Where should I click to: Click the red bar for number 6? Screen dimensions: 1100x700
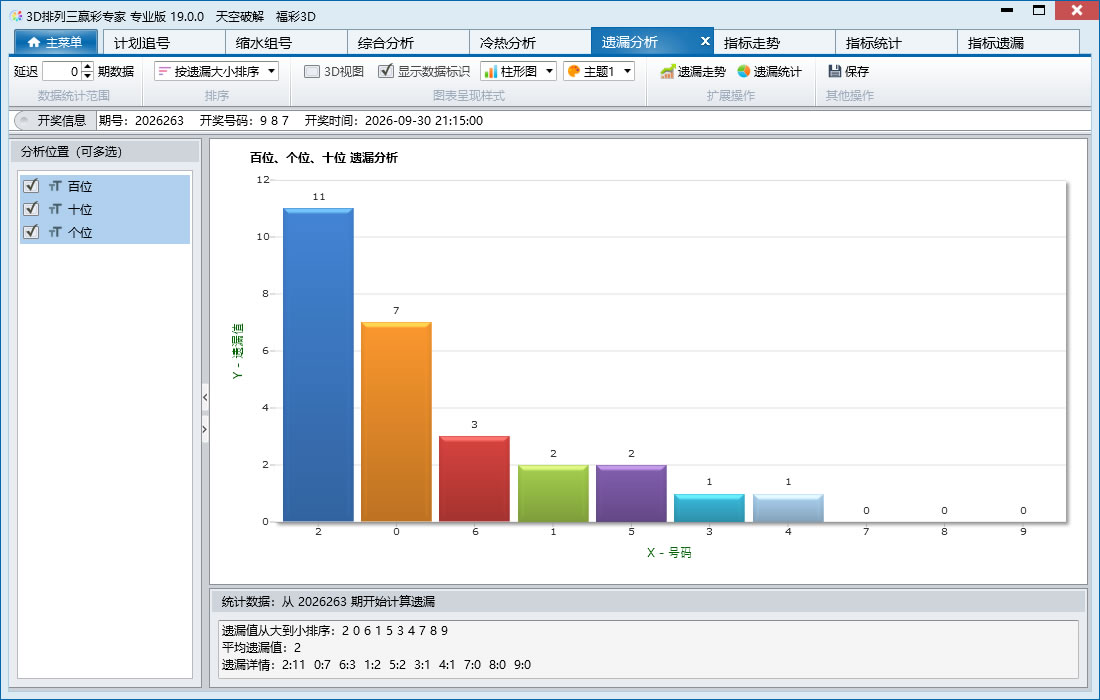tap(474, 479)
